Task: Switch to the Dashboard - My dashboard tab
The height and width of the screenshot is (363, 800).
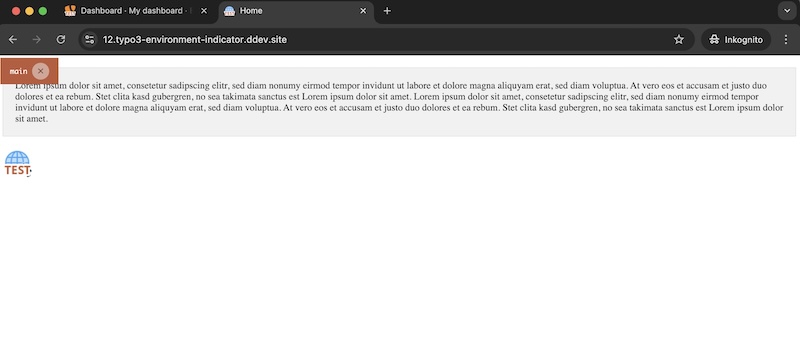Action: click(136, 11)
